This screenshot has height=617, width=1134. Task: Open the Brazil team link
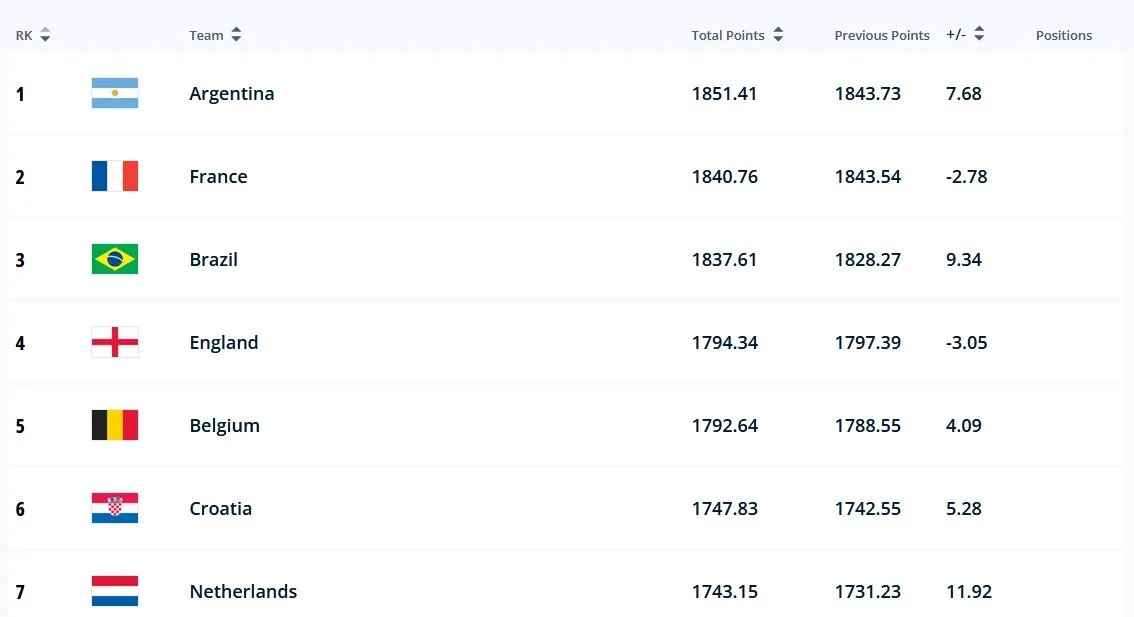click(x=213, y=259)
